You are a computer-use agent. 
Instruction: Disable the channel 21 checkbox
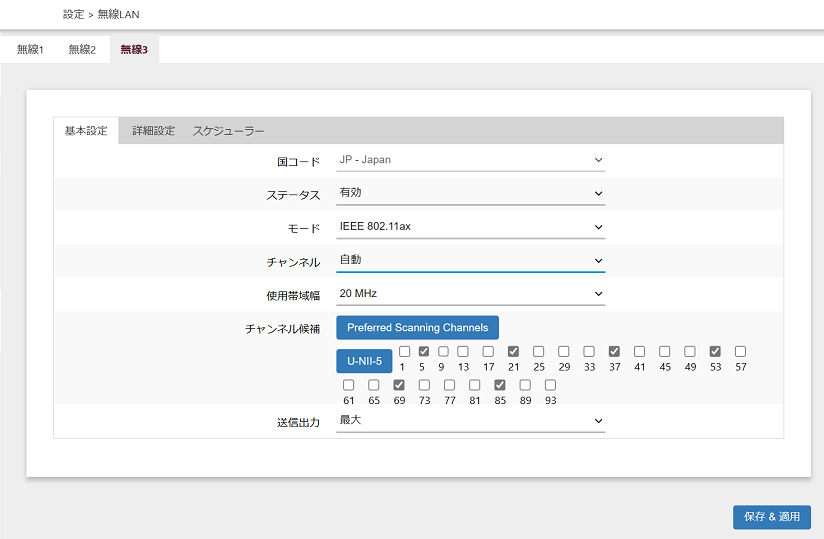pyautogui.click(x=513, y=352)
